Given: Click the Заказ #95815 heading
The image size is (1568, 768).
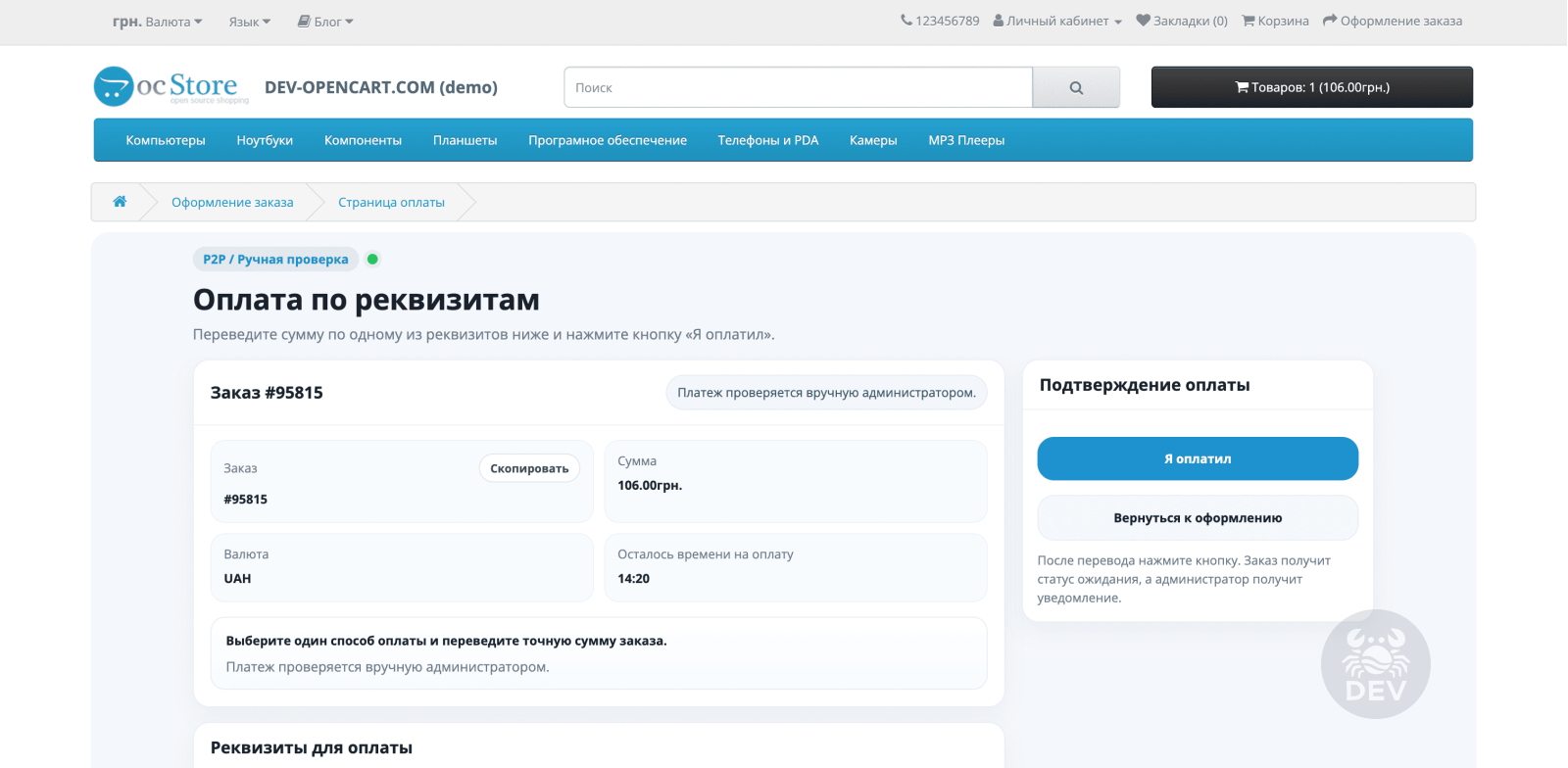Looking at the screenshot, I should 267,393.
